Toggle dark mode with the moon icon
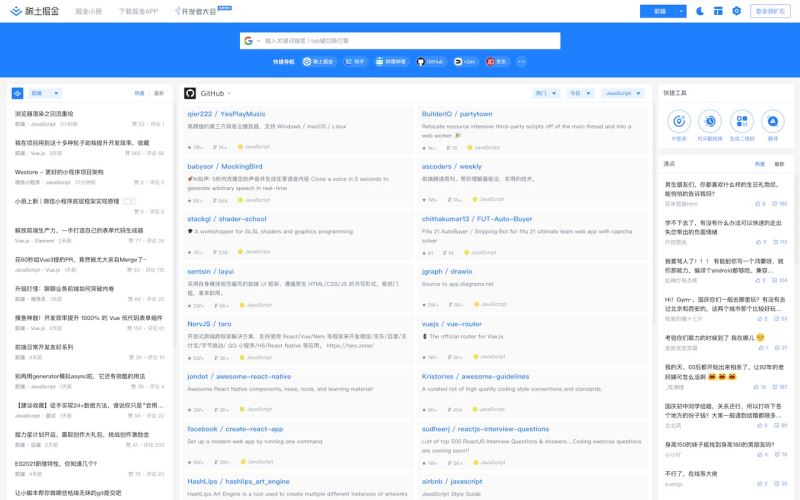 point(700,11)
